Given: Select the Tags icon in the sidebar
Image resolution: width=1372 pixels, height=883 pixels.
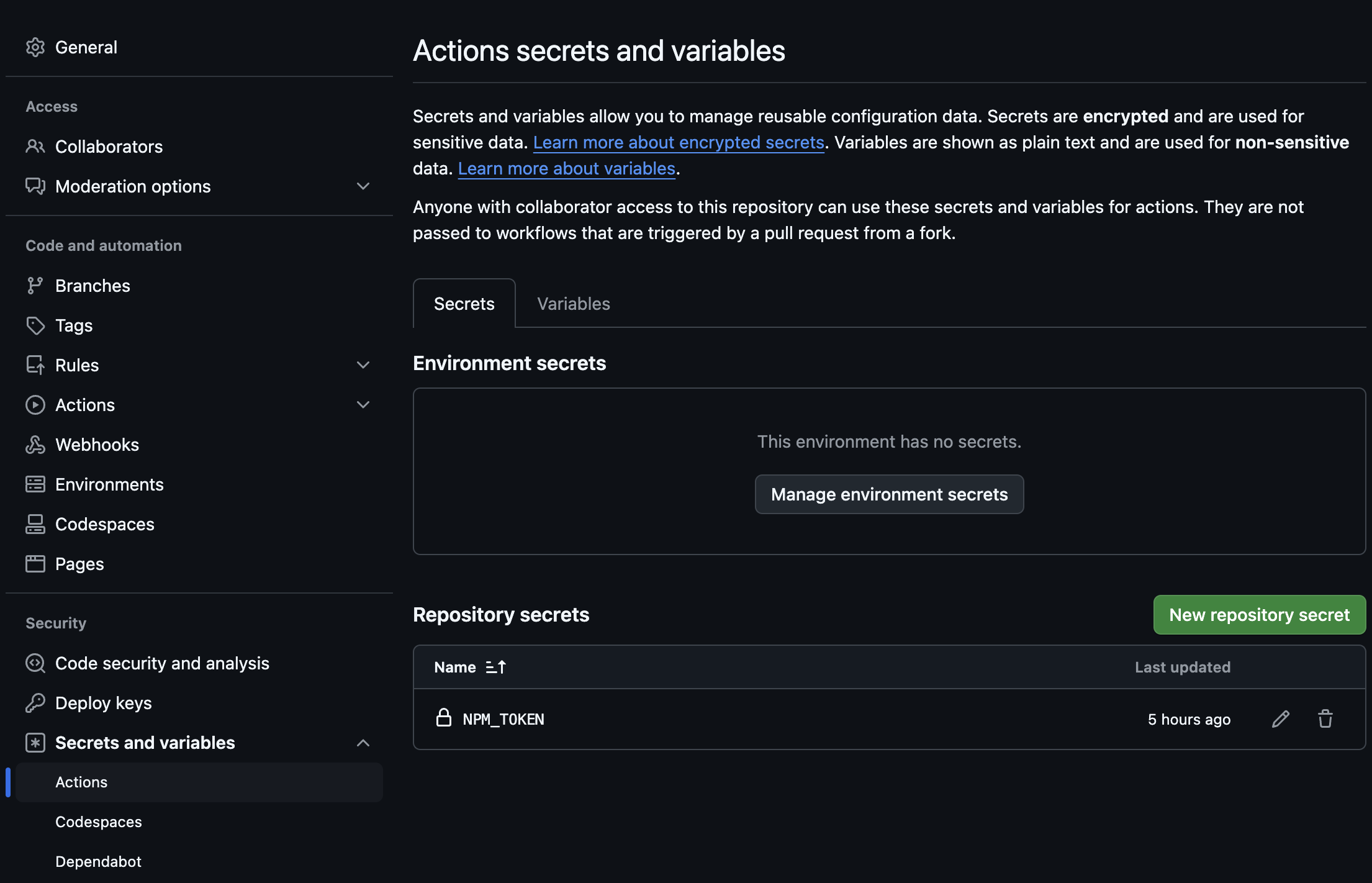Looking at the screenshot, I should pos(35,325).
